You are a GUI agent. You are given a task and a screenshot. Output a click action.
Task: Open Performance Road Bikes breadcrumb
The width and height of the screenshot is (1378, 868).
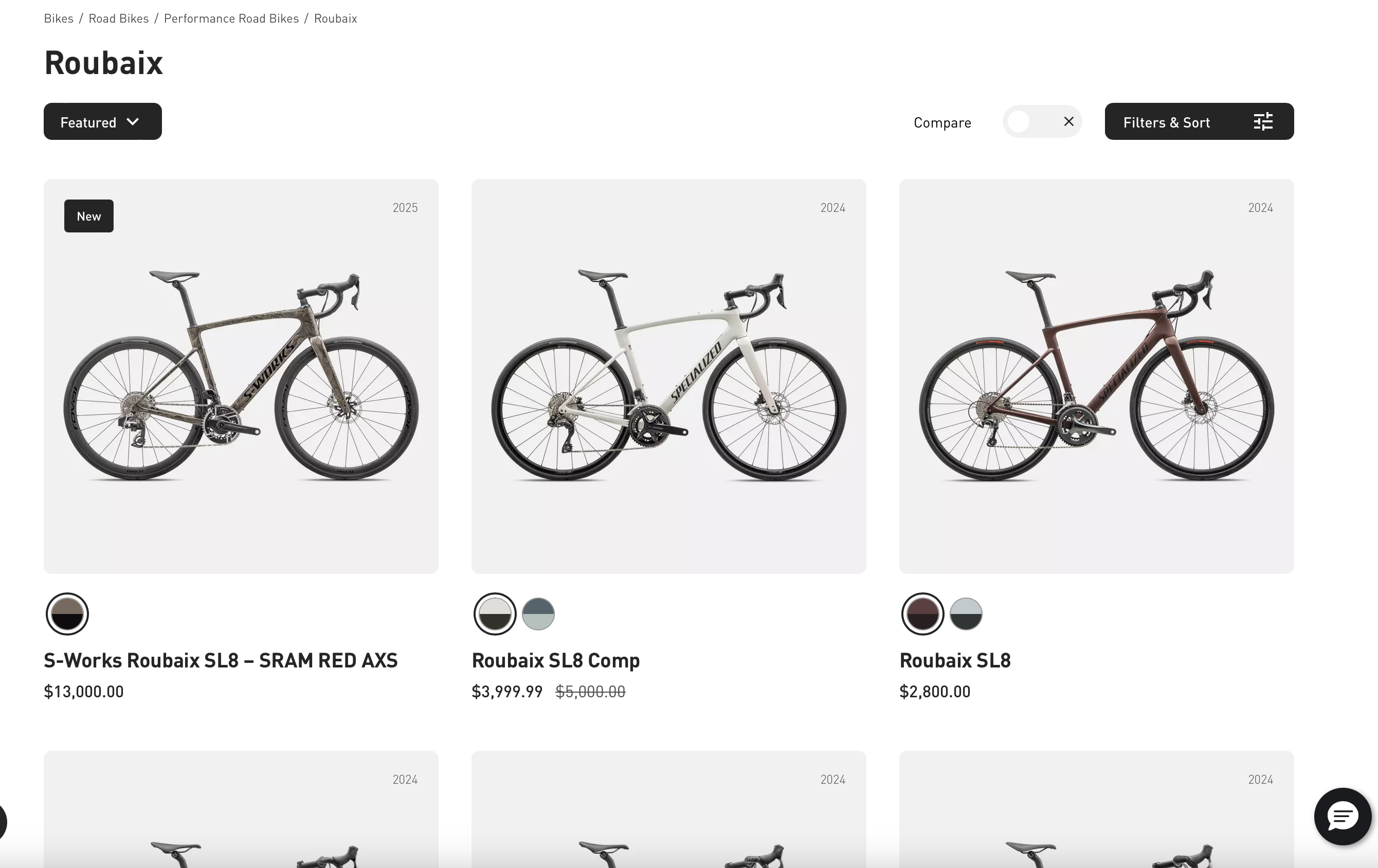[231, 19]
